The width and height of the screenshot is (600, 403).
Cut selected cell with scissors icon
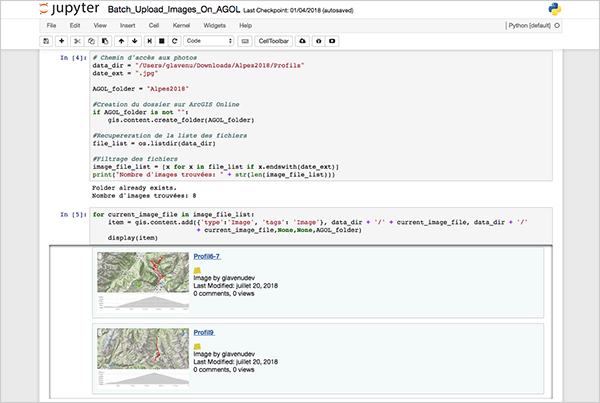(78, 41)
